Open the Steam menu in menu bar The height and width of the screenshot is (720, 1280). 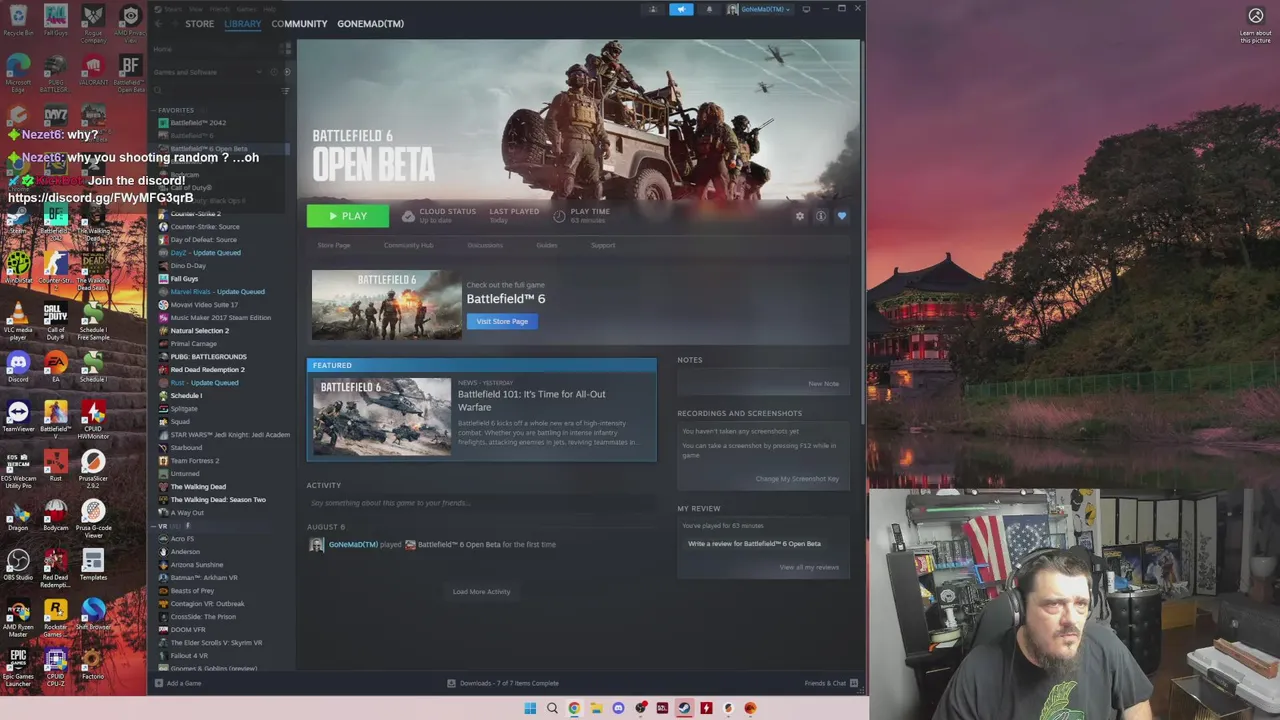(174, 9)
